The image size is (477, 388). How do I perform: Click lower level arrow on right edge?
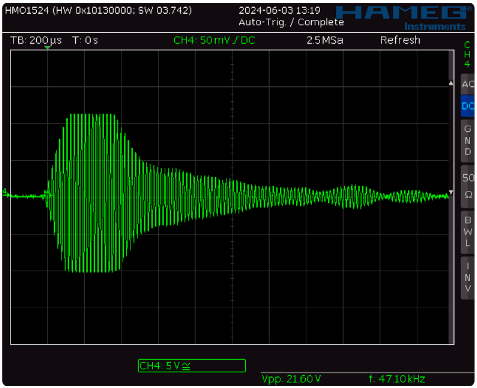coord(451,192)
